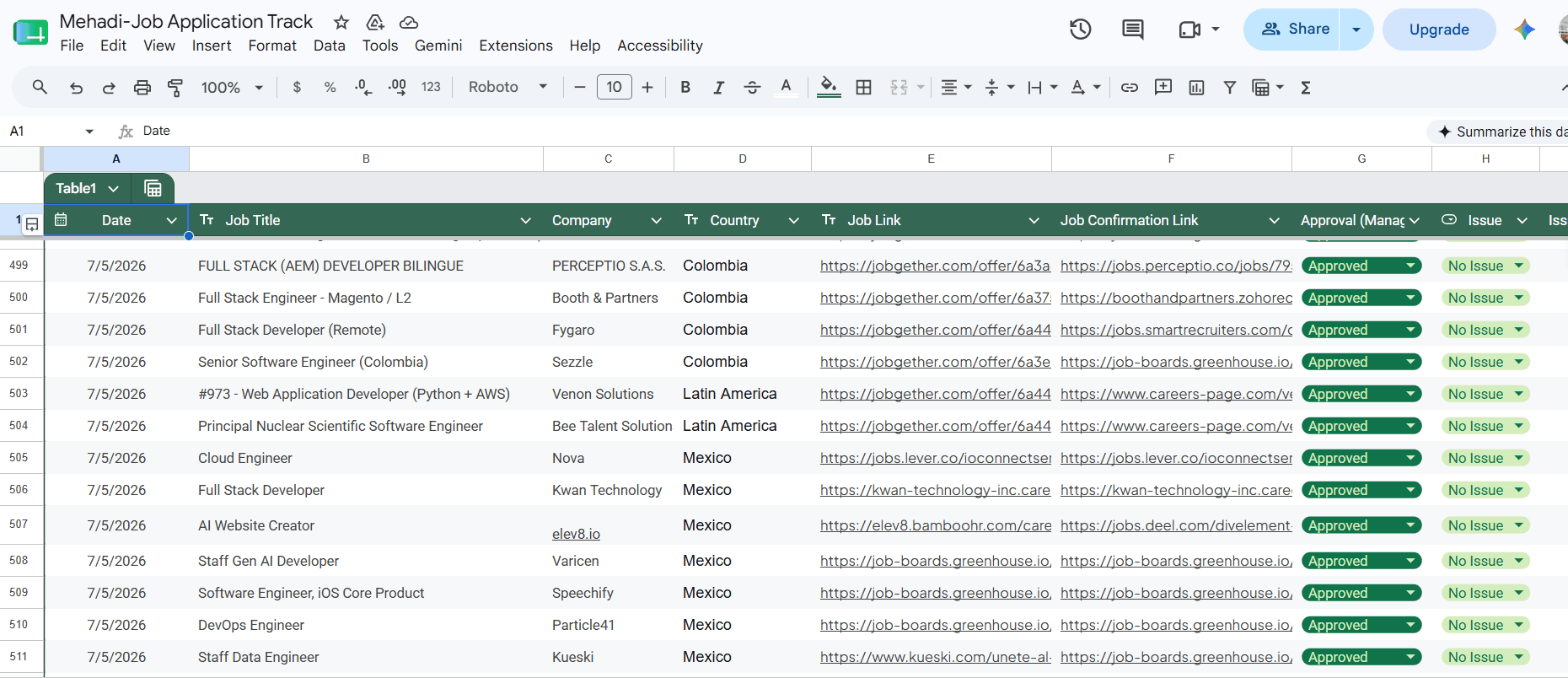Insert a link

1130,87
